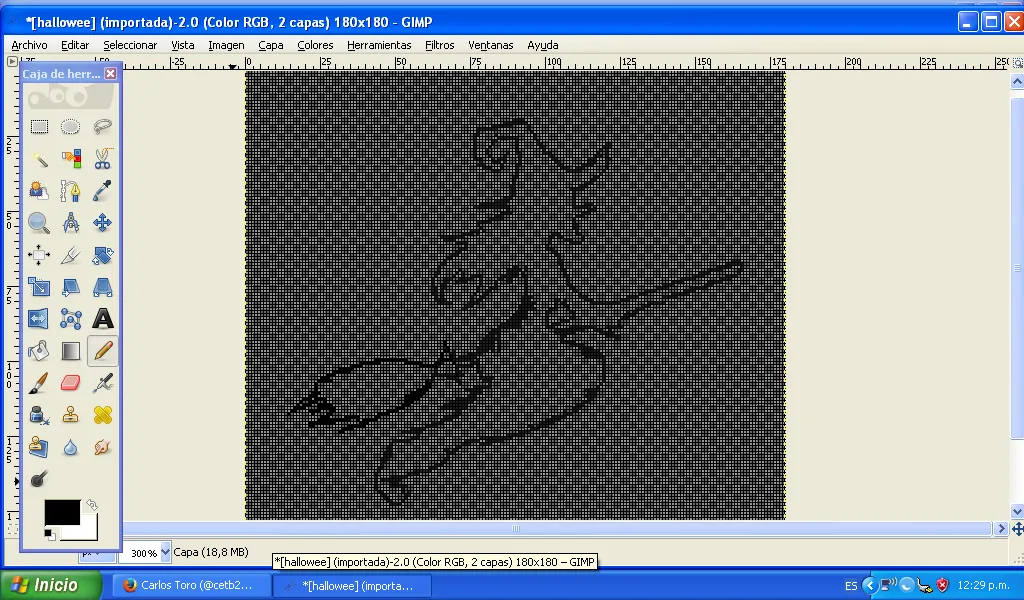The image size is (1024, 600).
Task: Open the Ayuda menu
Action: (x=543, y=45)
